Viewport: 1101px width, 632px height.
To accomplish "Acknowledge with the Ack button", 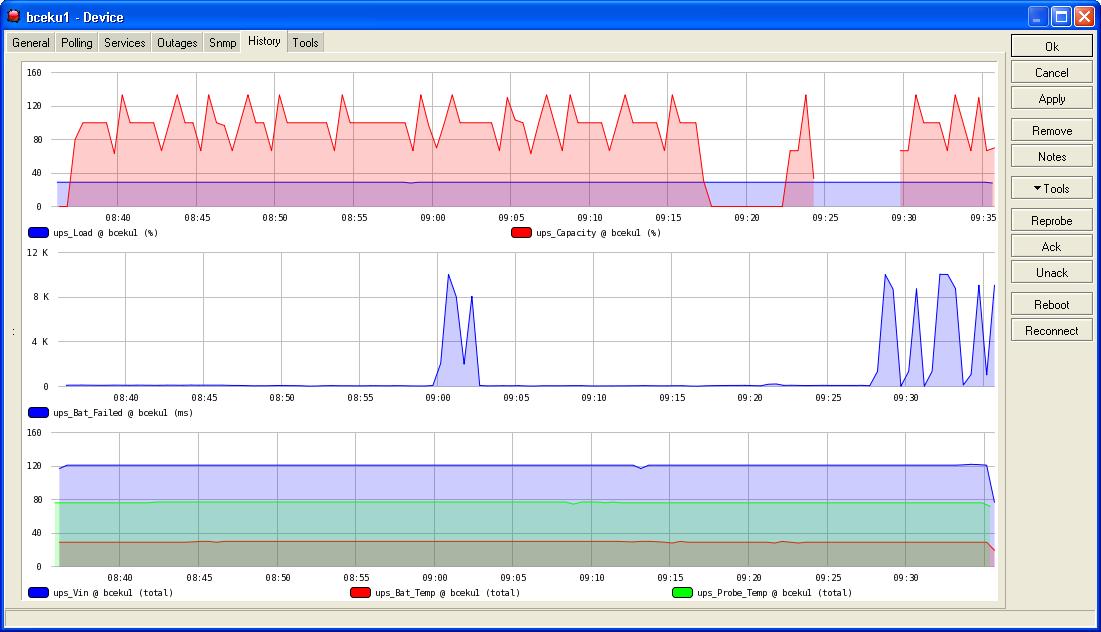I will [1051, 246].
